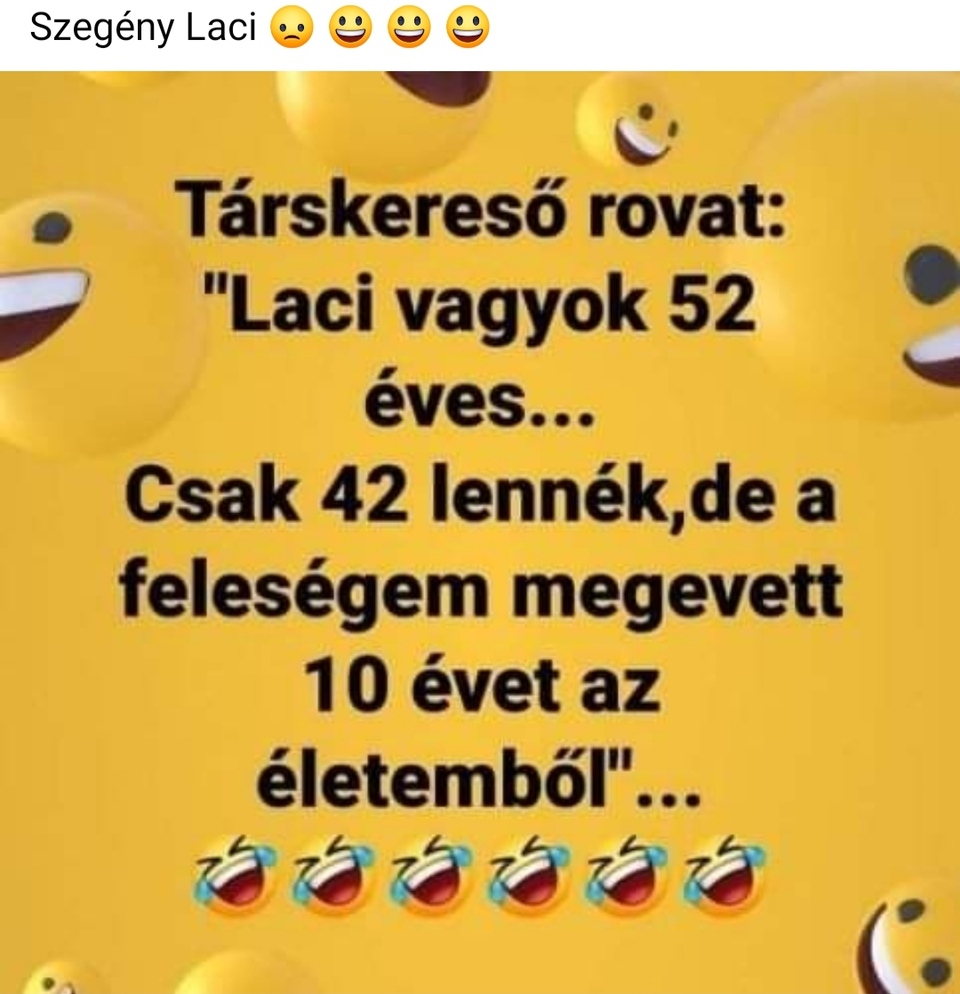
Task: Click the "feleségem megevett" text line
Action: 481,592
